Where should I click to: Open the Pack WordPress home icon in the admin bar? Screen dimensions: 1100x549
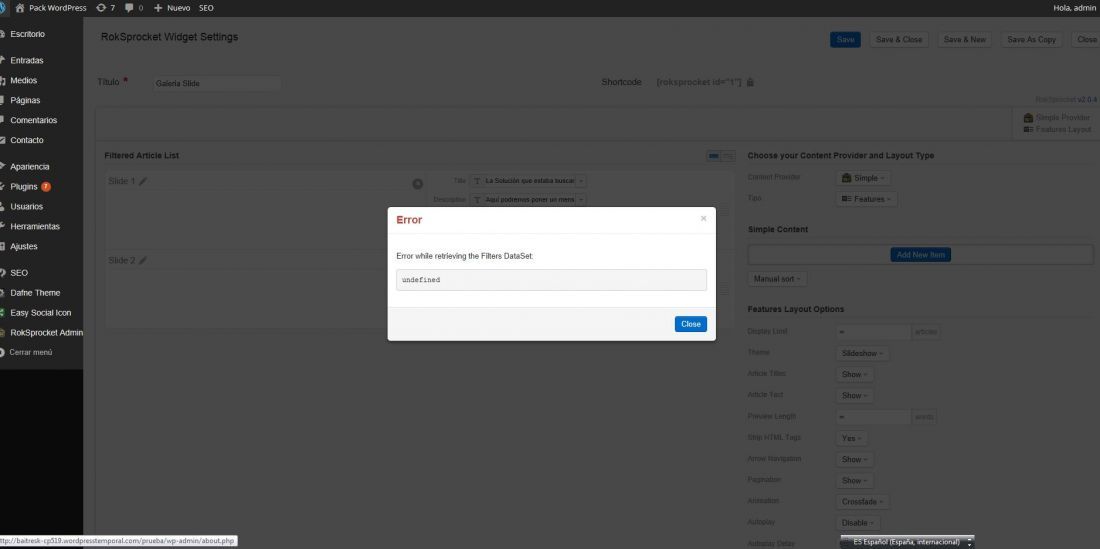point(20,8)
